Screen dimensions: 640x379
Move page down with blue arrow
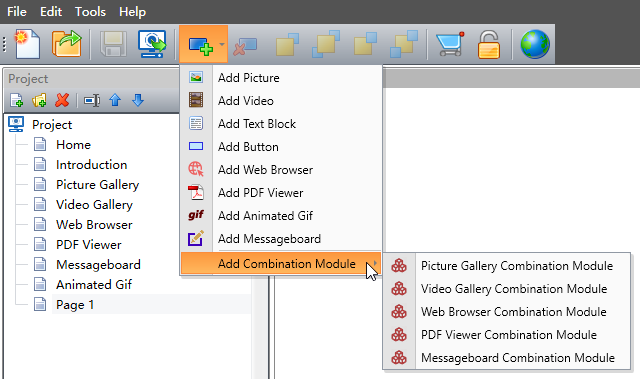138,100
